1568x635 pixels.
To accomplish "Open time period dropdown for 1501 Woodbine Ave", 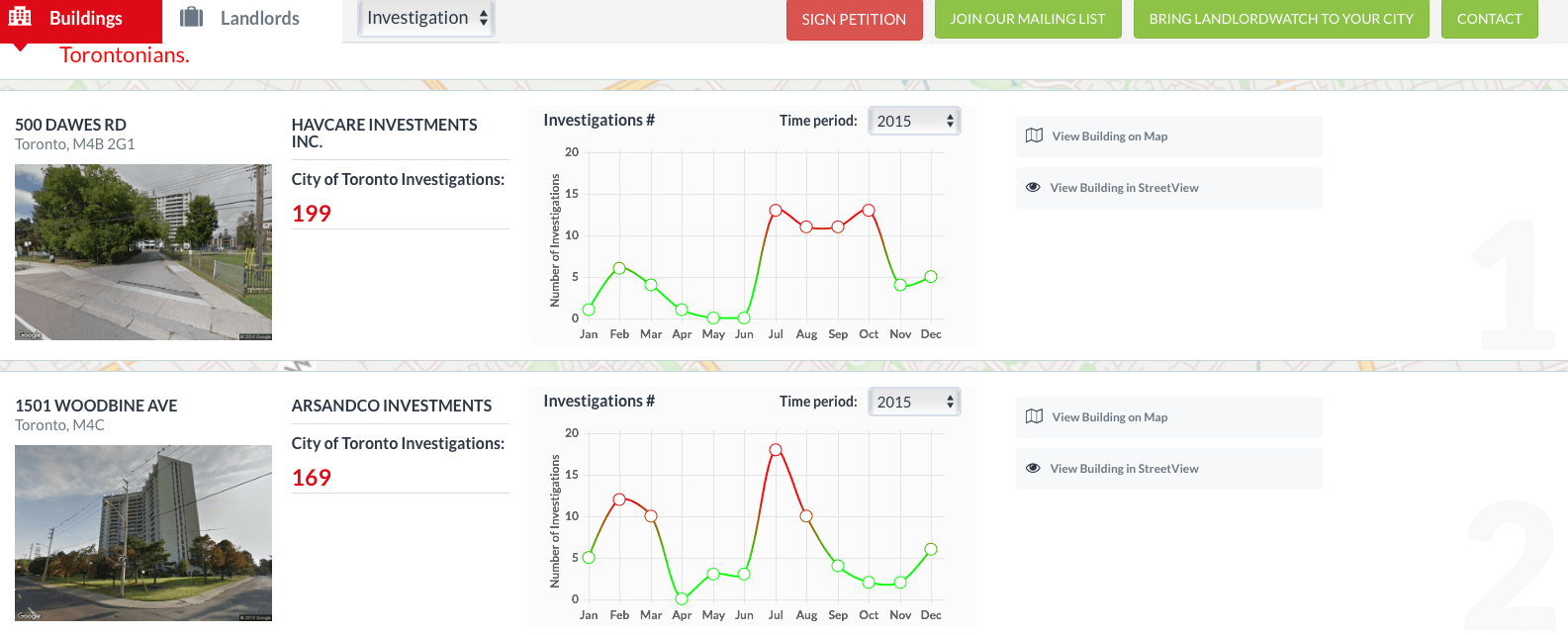I will pos(914,402).
